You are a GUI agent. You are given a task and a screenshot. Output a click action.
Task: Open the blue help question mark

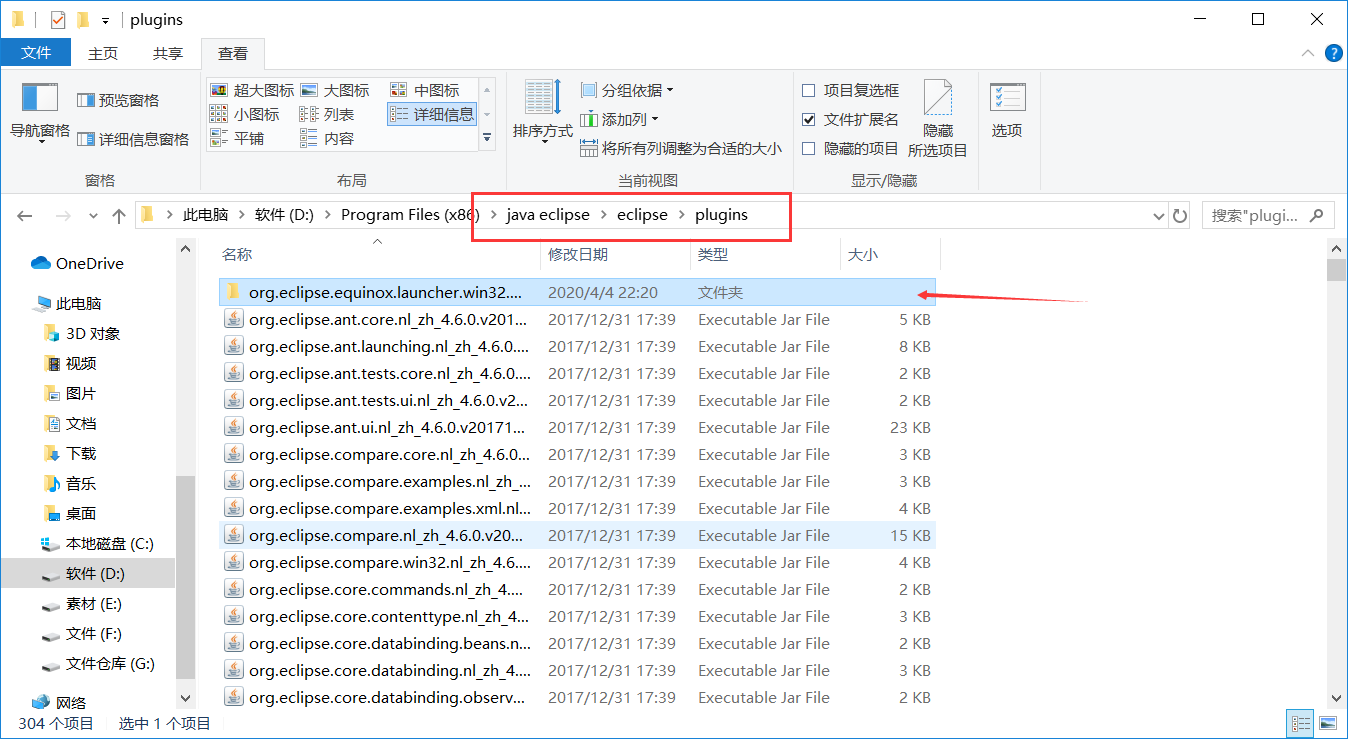coord(1333,53)
